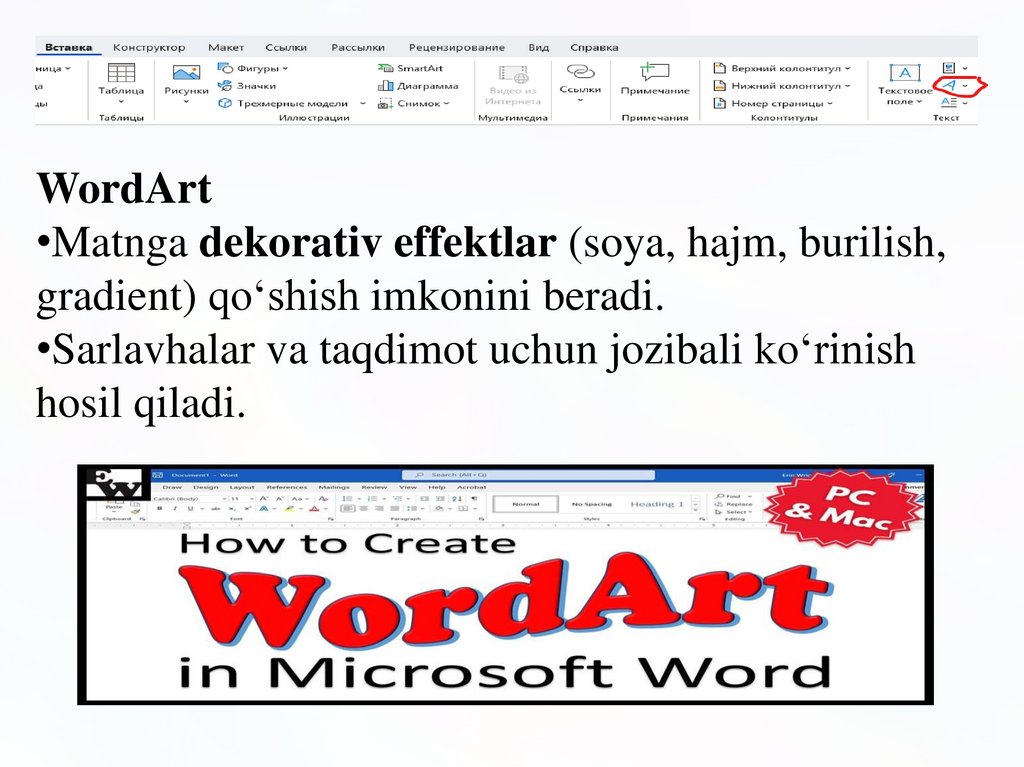Image resolution: width=1024 pixels, height=767 pixels.
Task: Open the Справка ribbon tab
Action: (594, 47)
